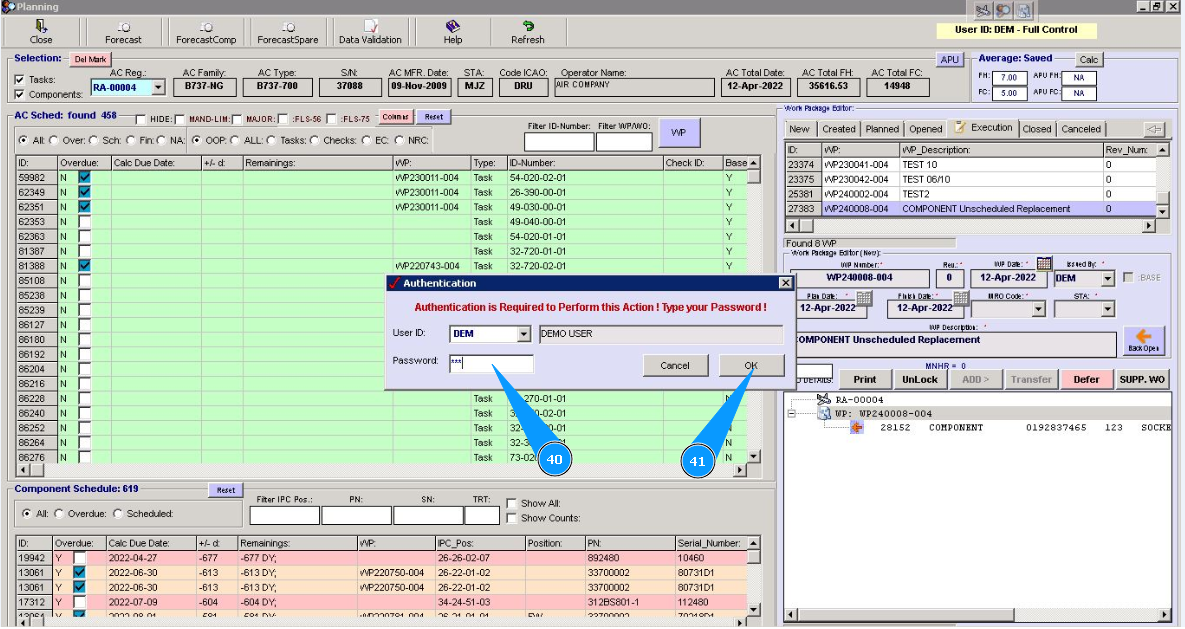Select the orange arrow component icon in tree

857,427
